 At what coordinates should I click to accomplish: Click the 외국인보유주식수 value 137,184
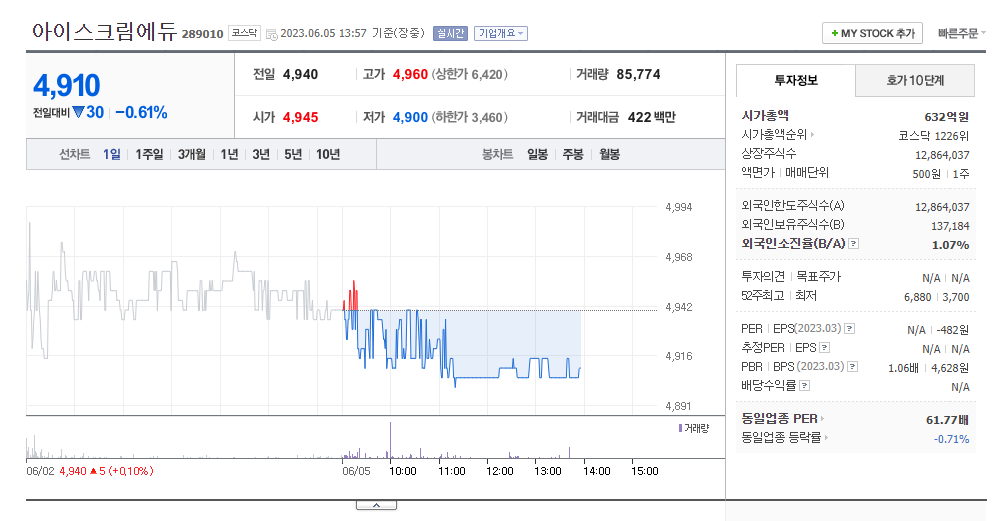tap(950, 226)
